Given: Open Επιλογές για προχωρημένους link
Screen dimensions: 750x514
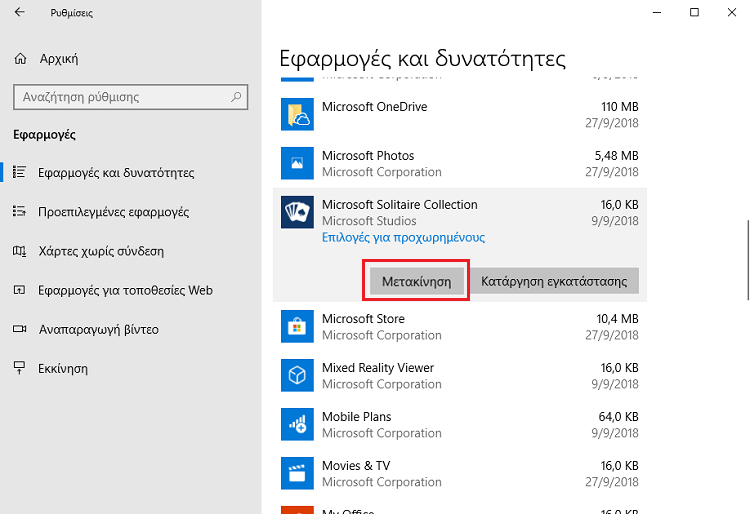Looking at the screenshot, I should click(403, 238).
